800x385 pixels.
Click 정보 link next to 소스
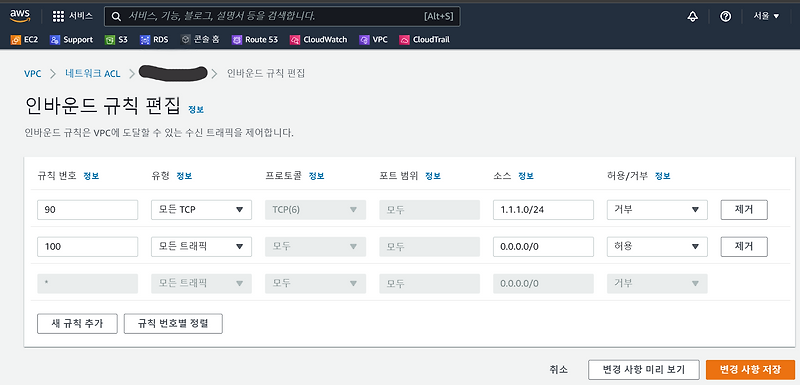526,176
